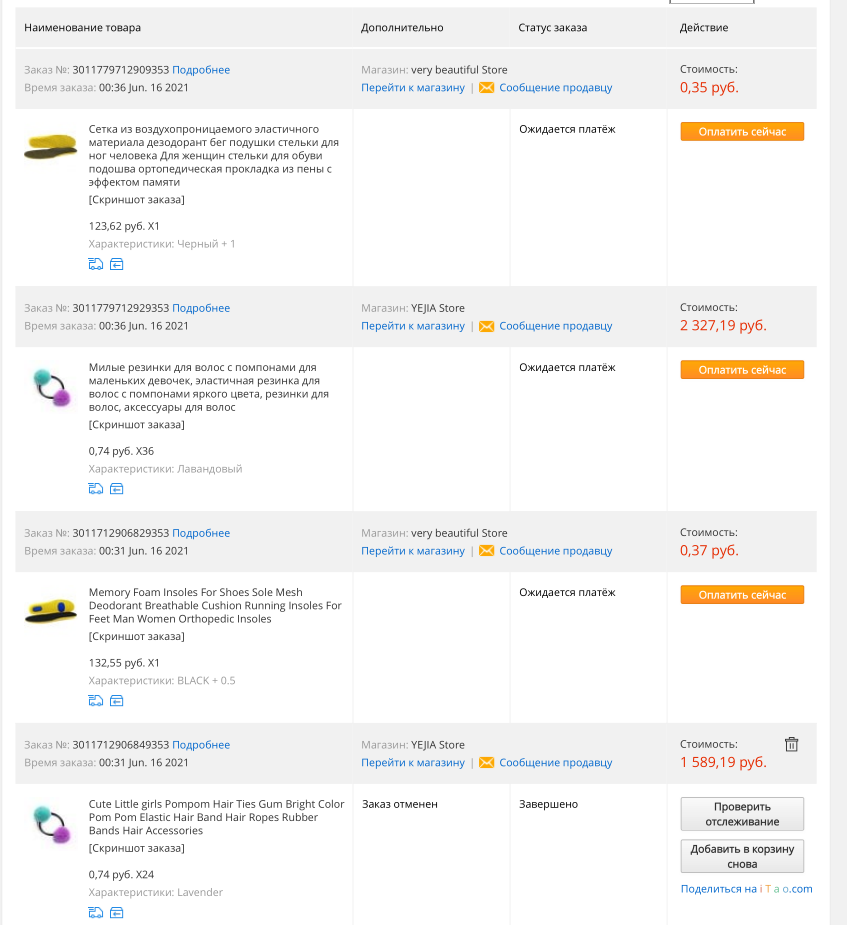This screenshot has height=925, width=847.
Task: Click the return box icon under the Лавандовый hair ties order
Action: point(117,488)
